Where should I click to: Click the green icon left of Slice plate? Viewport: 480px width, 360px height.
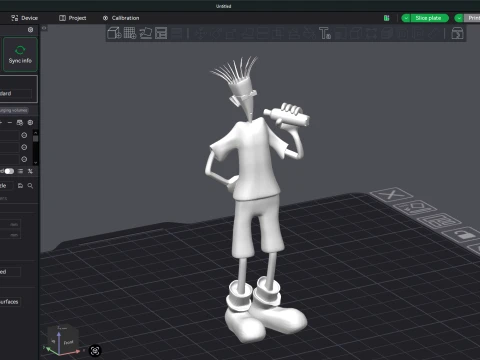(387, 18)
